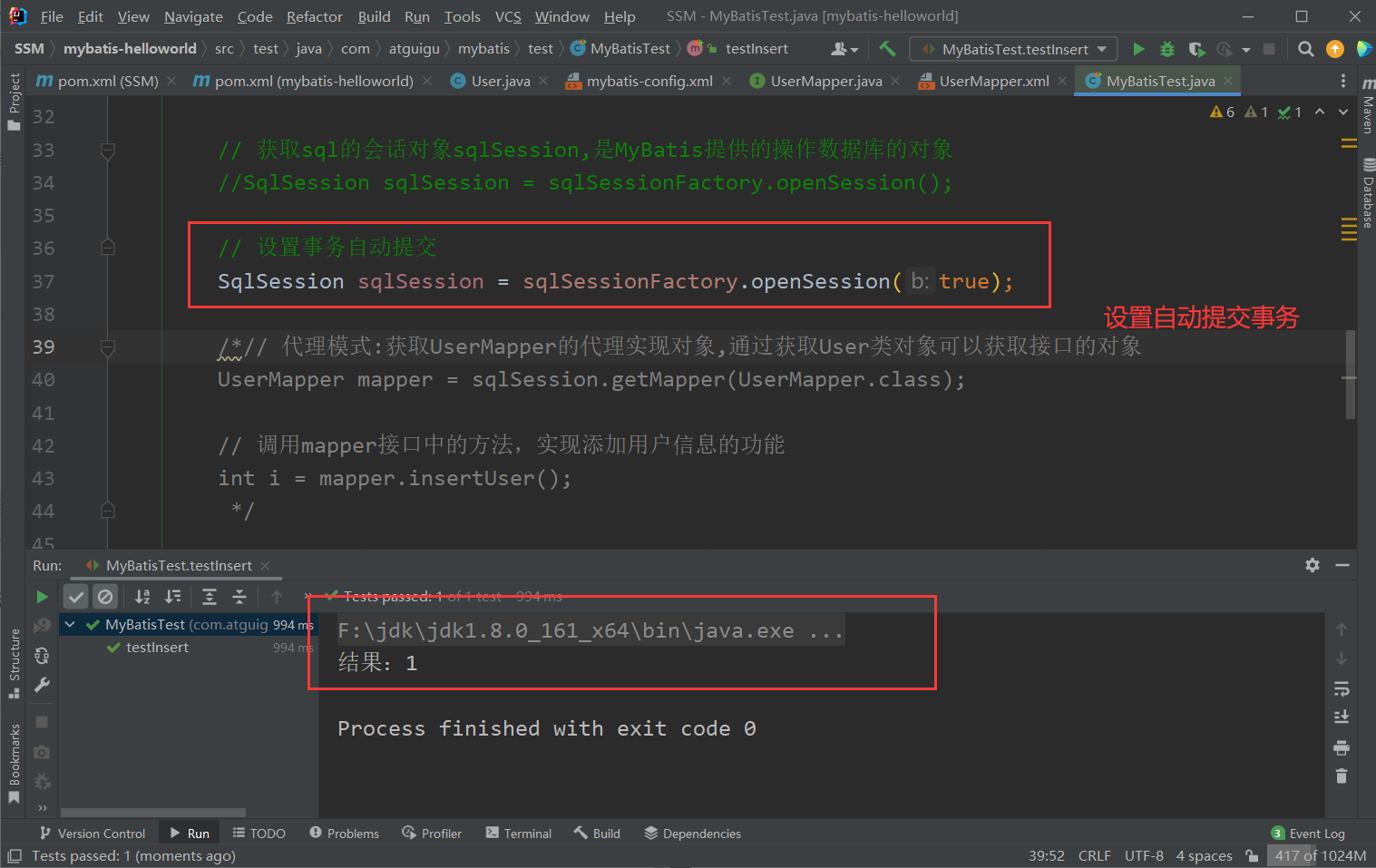Toggle read-only lock icon in status bar
Image resolution: width=1376 pixels, height=868 pixels.
pyautogui.click(x=1252, y=855)
